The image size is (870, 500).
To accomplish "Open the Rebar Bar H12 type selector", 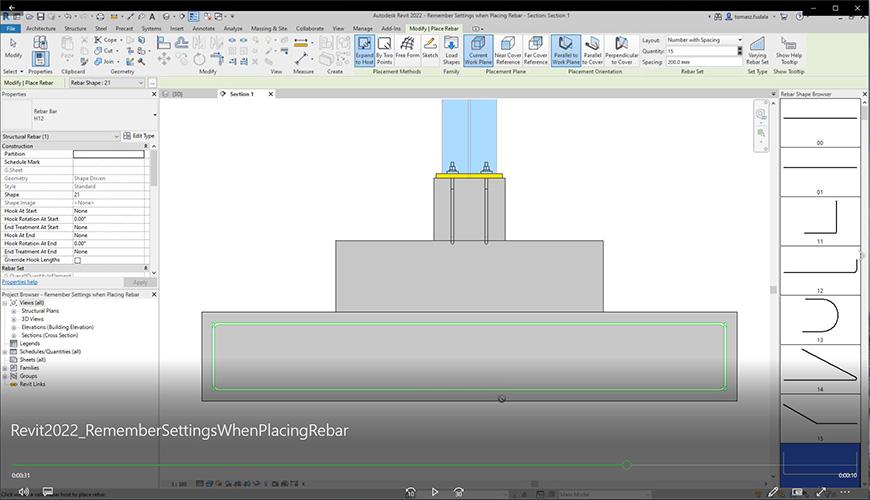I will click(x=79, y=115).
